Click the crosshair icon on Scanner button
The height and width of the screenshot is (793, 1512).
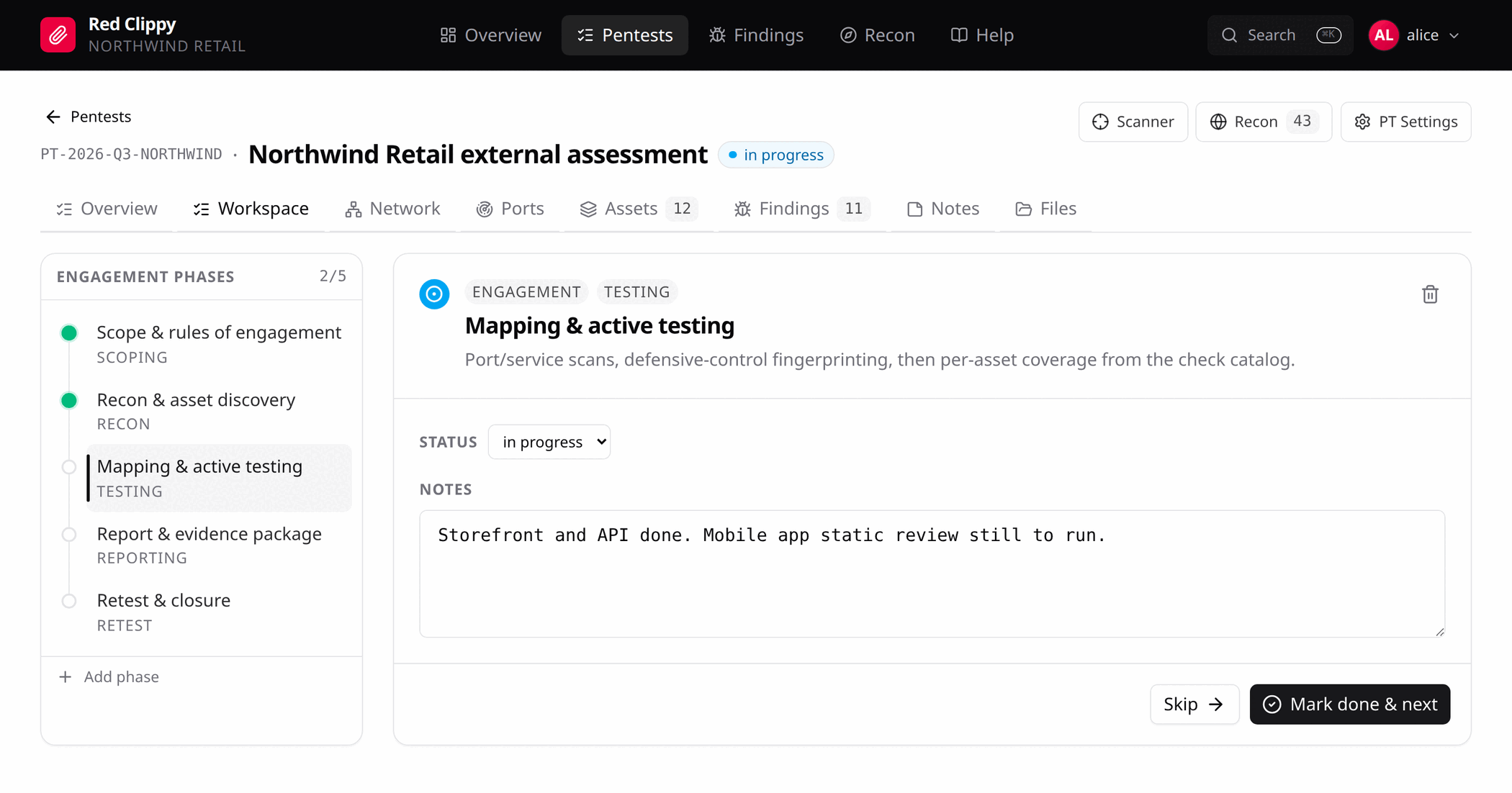pos(1100,122)
